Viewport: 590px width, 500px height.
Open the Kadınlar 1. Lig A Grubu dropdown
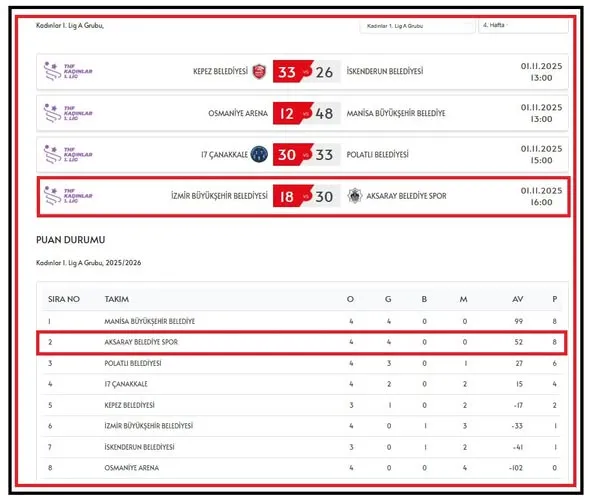[417, 26]
